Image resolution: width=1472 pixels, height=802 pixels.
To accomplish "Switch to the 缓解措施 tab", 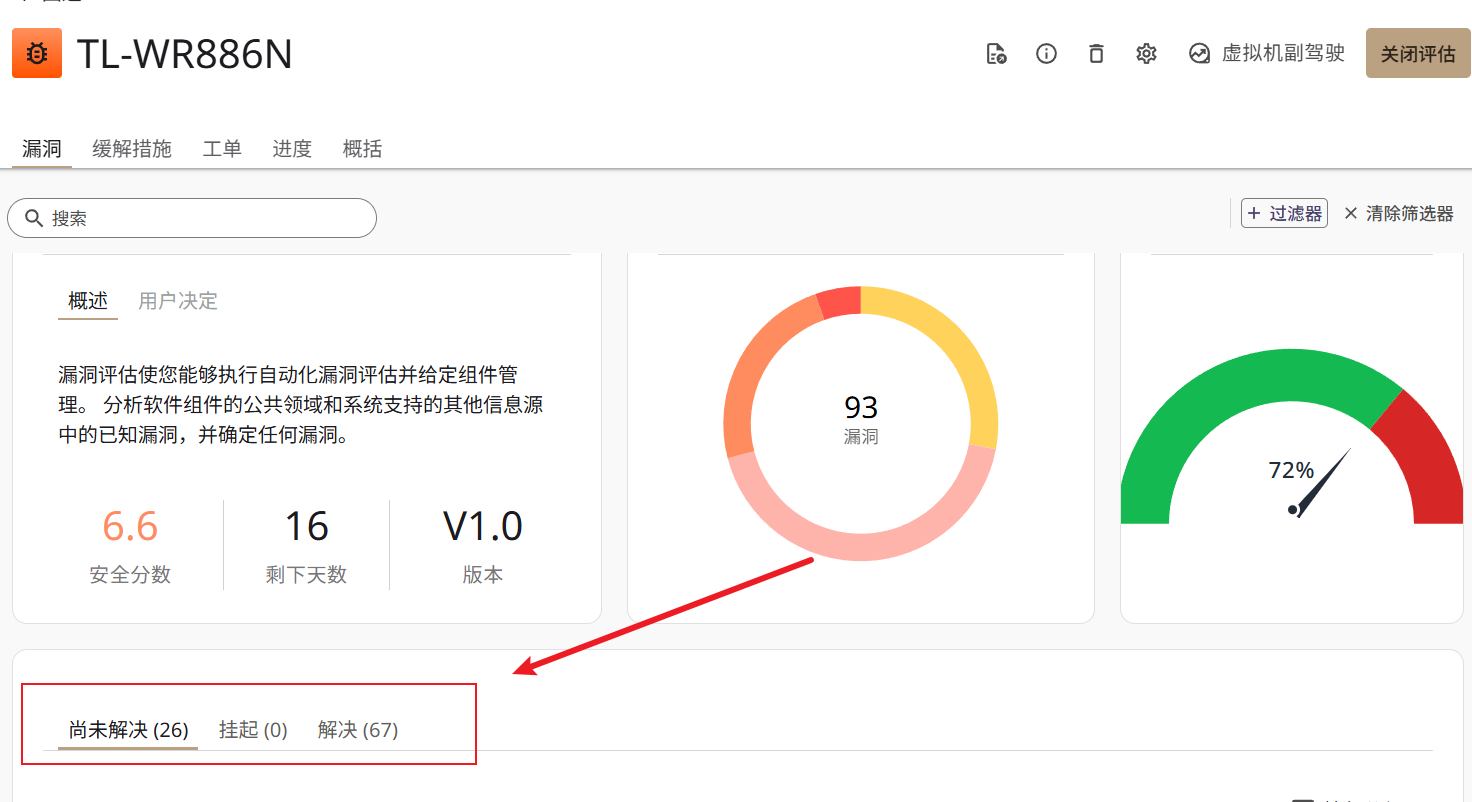I will [x=132, y=149].
